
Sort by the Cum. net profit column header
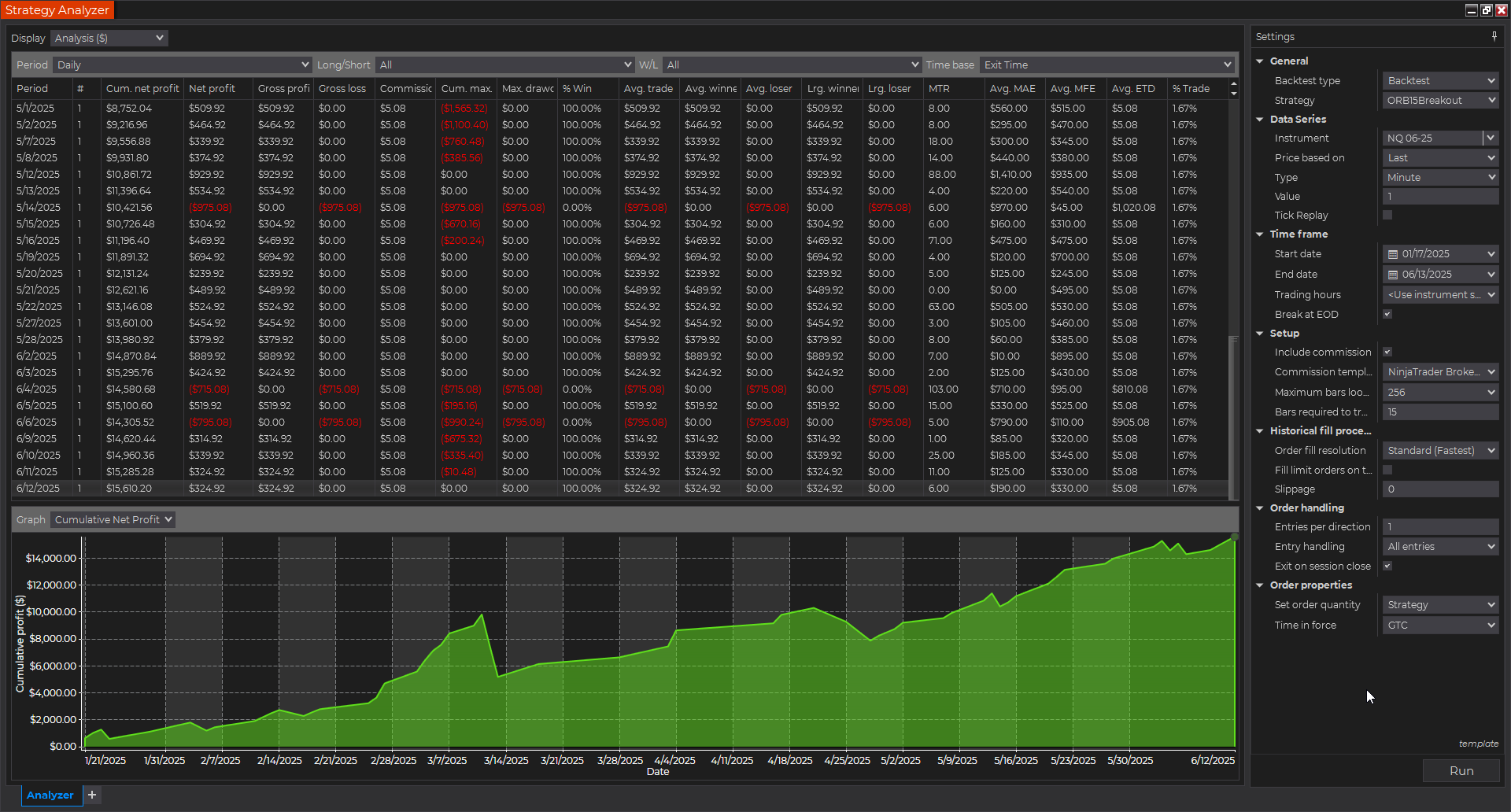142,88
